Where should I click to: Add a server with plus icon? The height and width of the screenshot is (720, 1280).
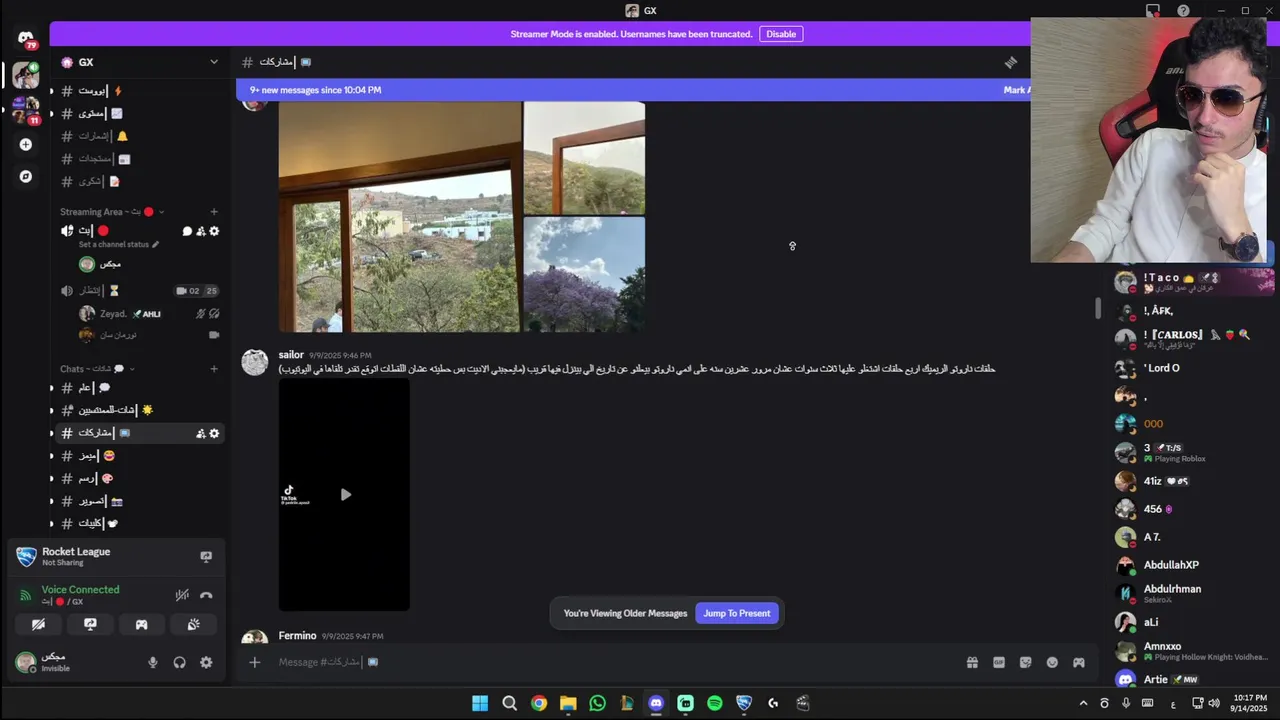[26, 144]
